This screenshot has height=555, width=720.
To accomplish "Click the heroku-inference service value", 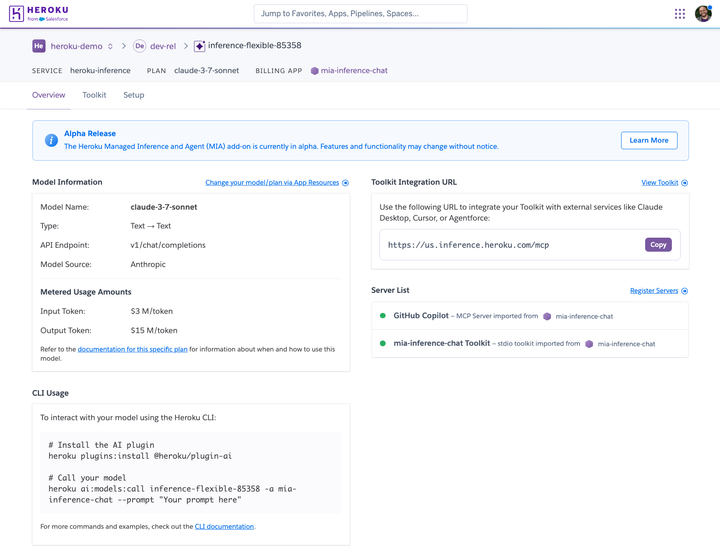I will [x=100, y=71].
